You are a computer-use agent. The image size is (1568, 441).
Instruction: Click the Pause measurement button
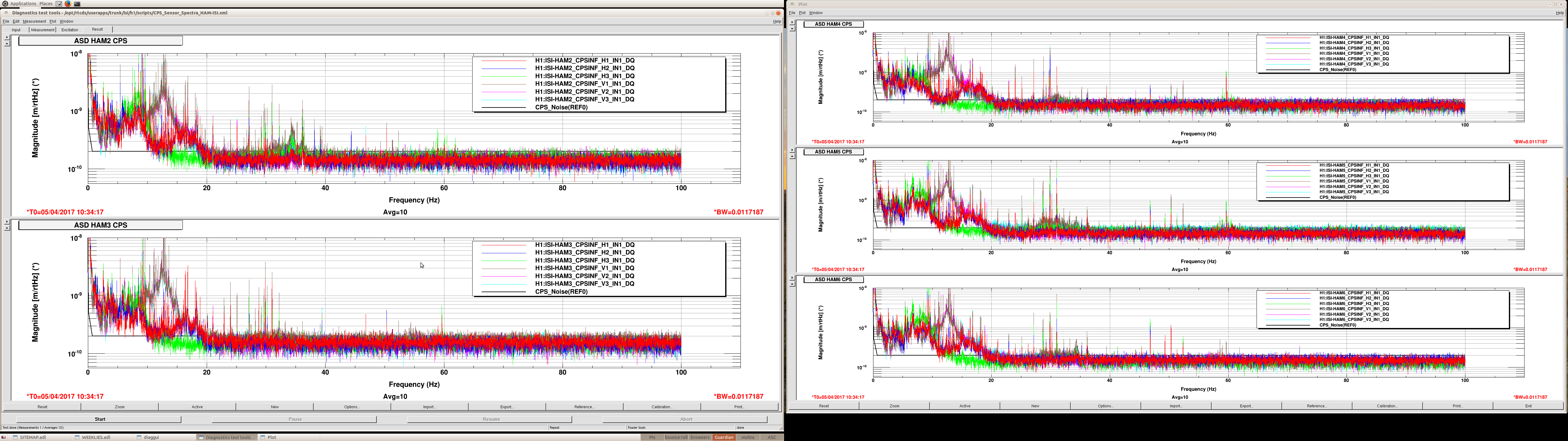tap(295, 419)
